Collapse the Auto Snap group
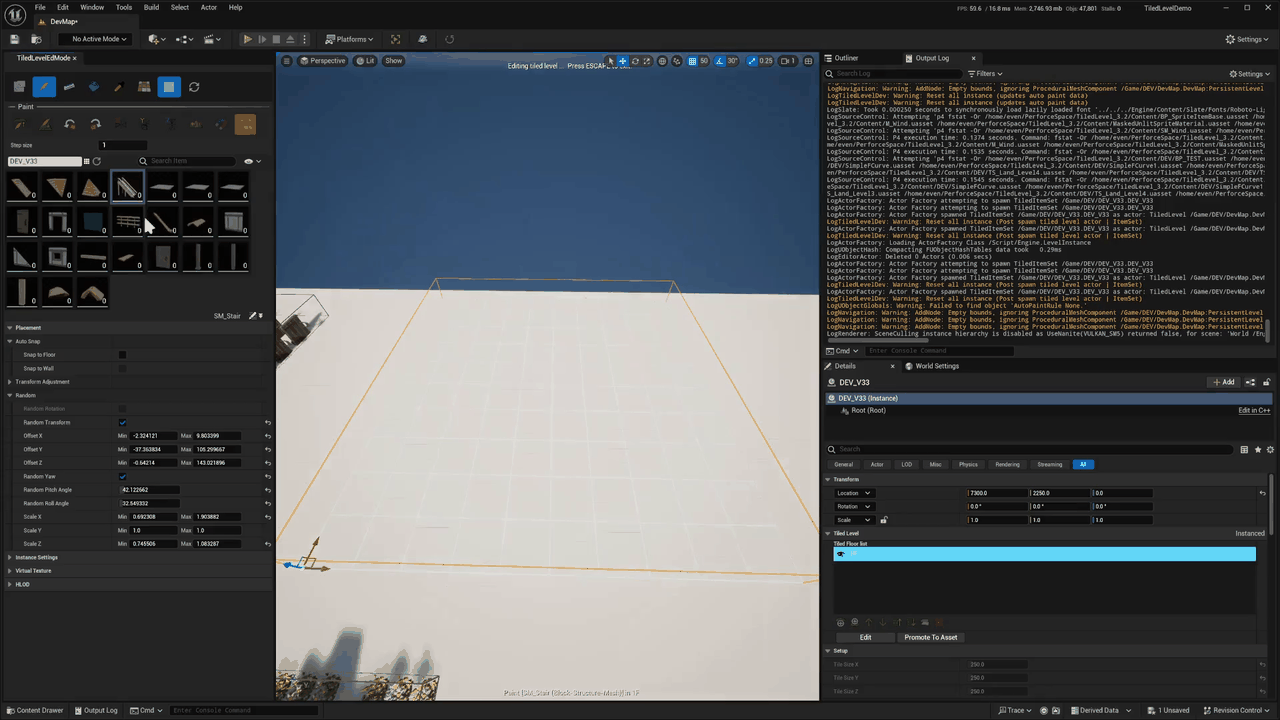 click(x=10, y=341)
